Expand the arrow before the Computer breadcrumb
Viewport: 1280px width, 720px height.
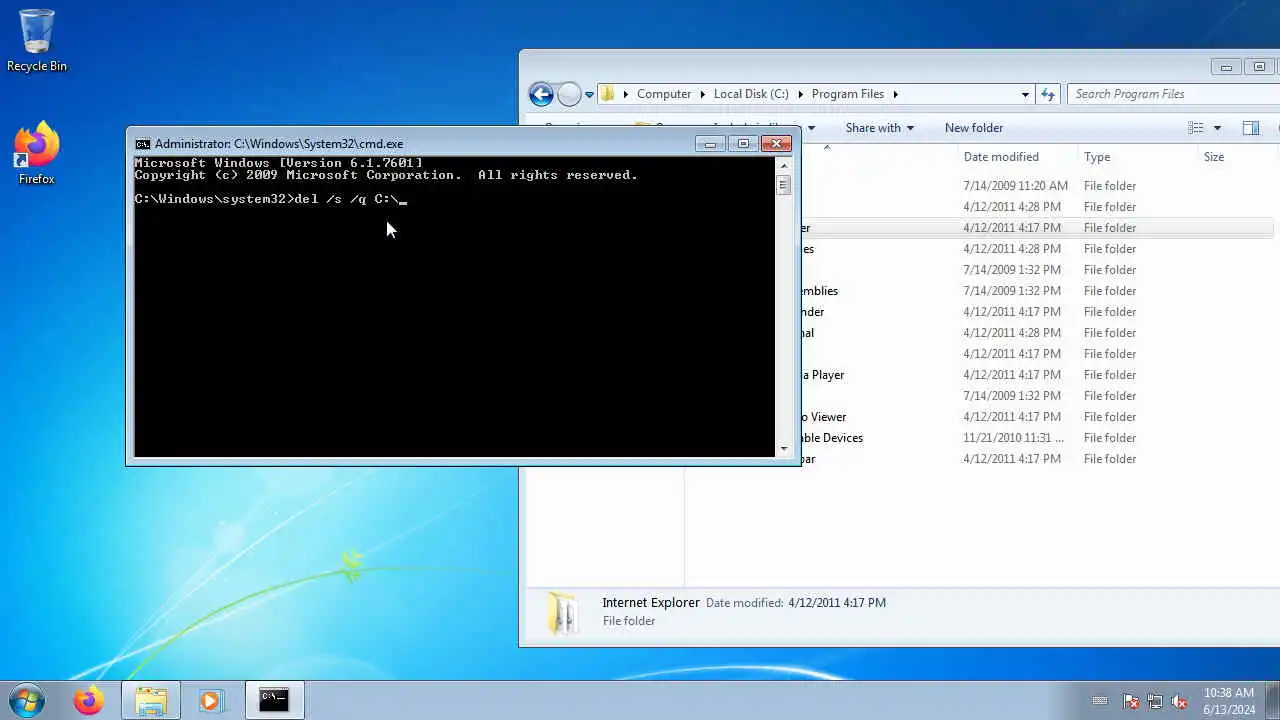[x=626, y=94]
